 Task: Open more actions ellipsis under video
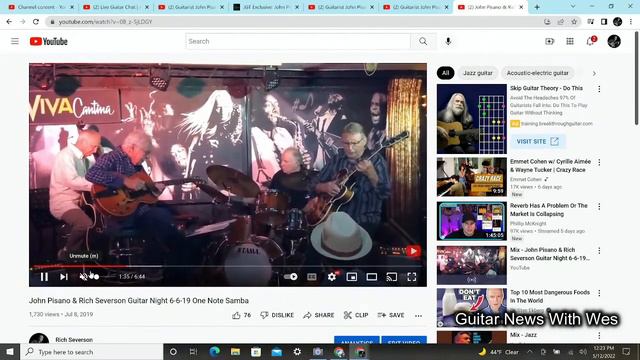coord(418,316)
